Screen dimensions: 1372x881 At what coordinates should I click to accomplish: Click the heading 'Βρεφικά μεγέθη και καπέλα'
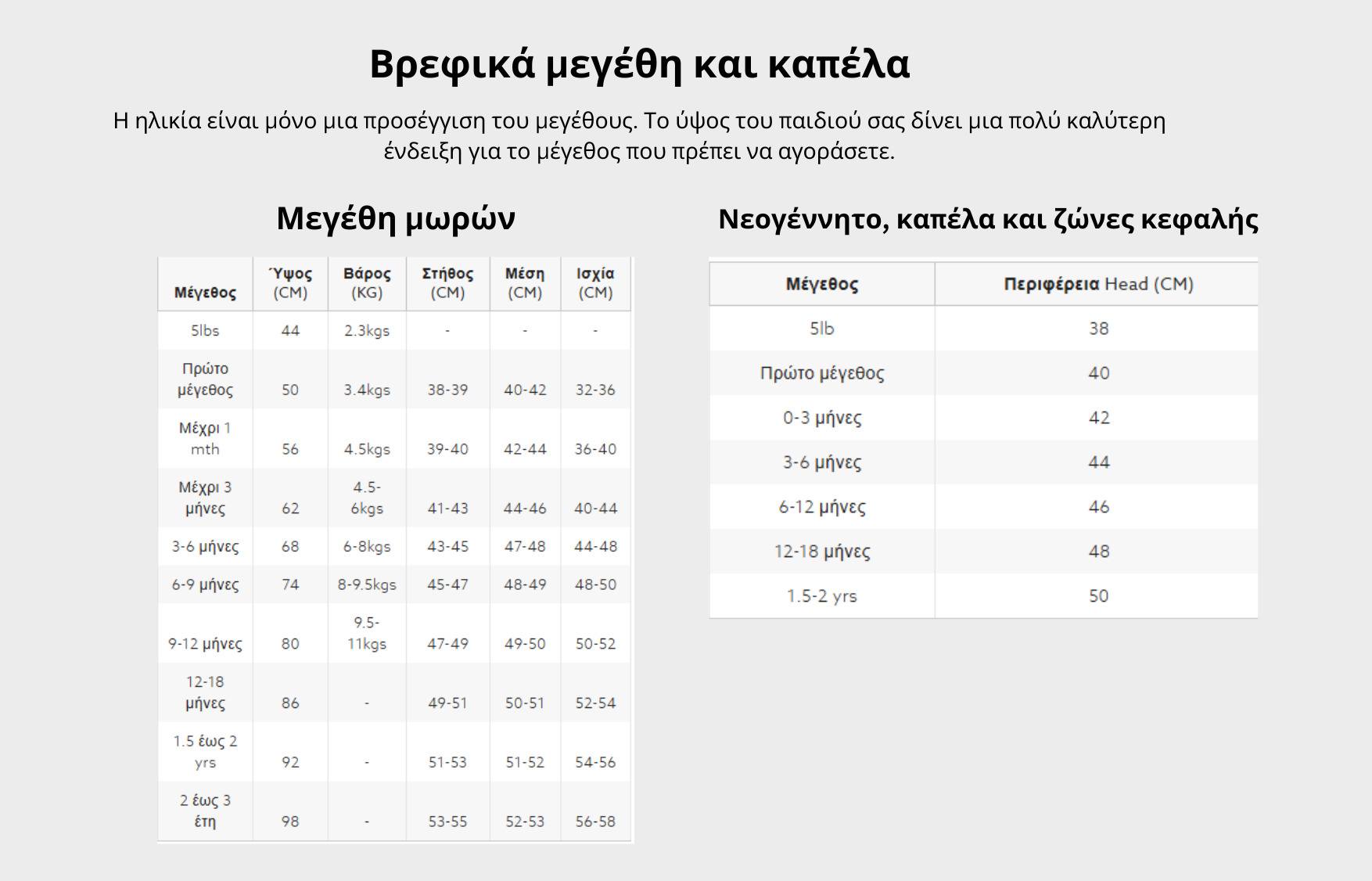tap(639, 63)
